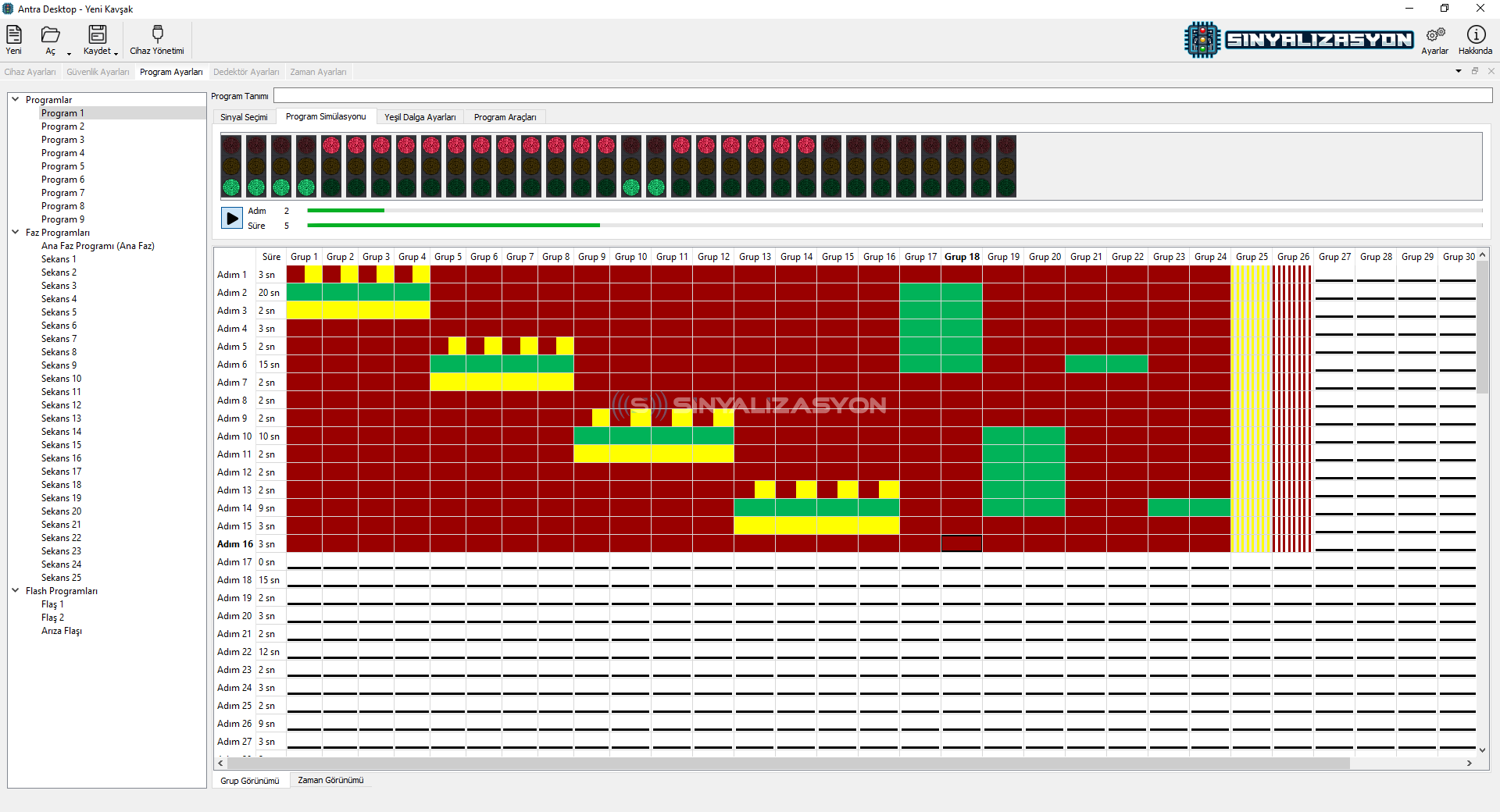Image resolution: width=1500 pixels, height=812 pixels.
Task: Switch to Zaman Ayarları tab
Action: click(x=318, y=72)
